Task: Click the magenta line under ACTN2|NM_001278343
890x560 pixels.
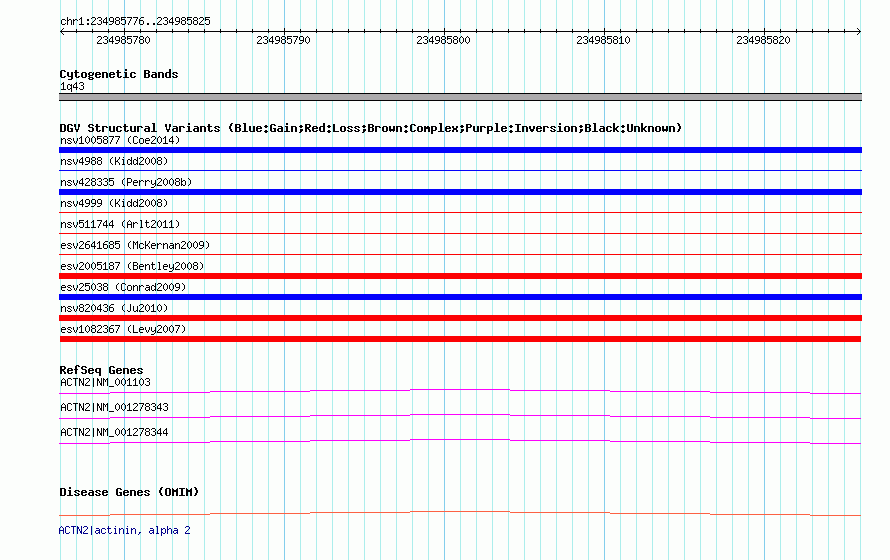Action: coord(460,416)
